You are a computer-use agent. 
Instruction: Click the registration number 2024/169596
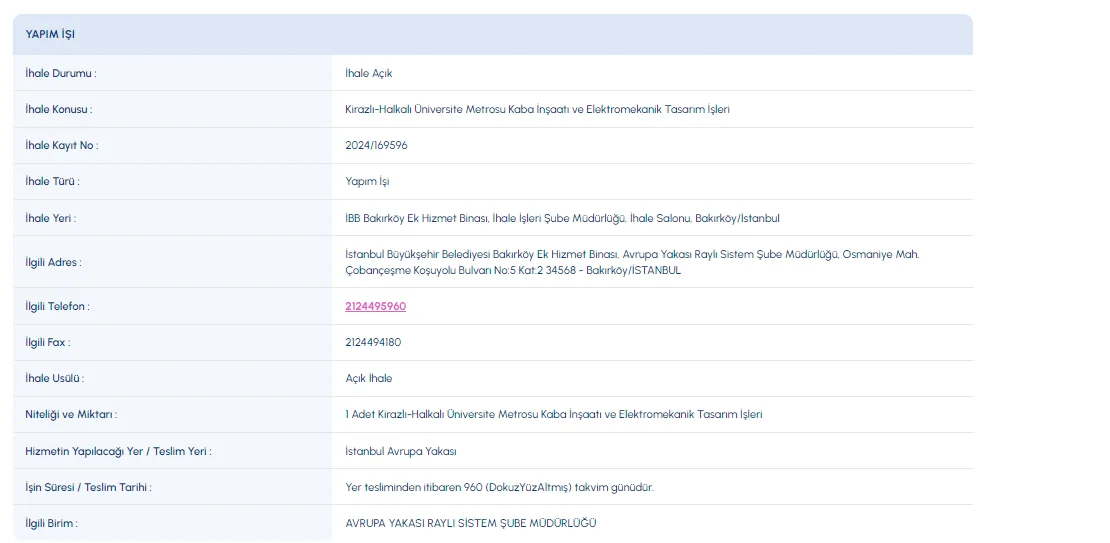pyautogui.click(x=376, y=145)
